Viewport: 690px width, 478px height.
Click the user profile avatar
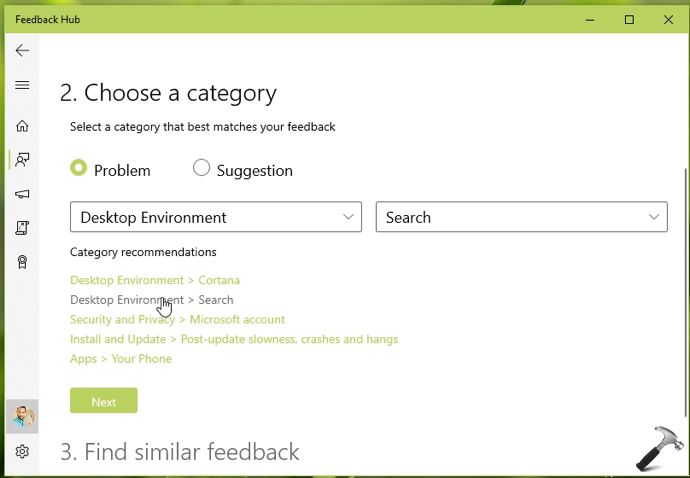(x=22, y=416)
